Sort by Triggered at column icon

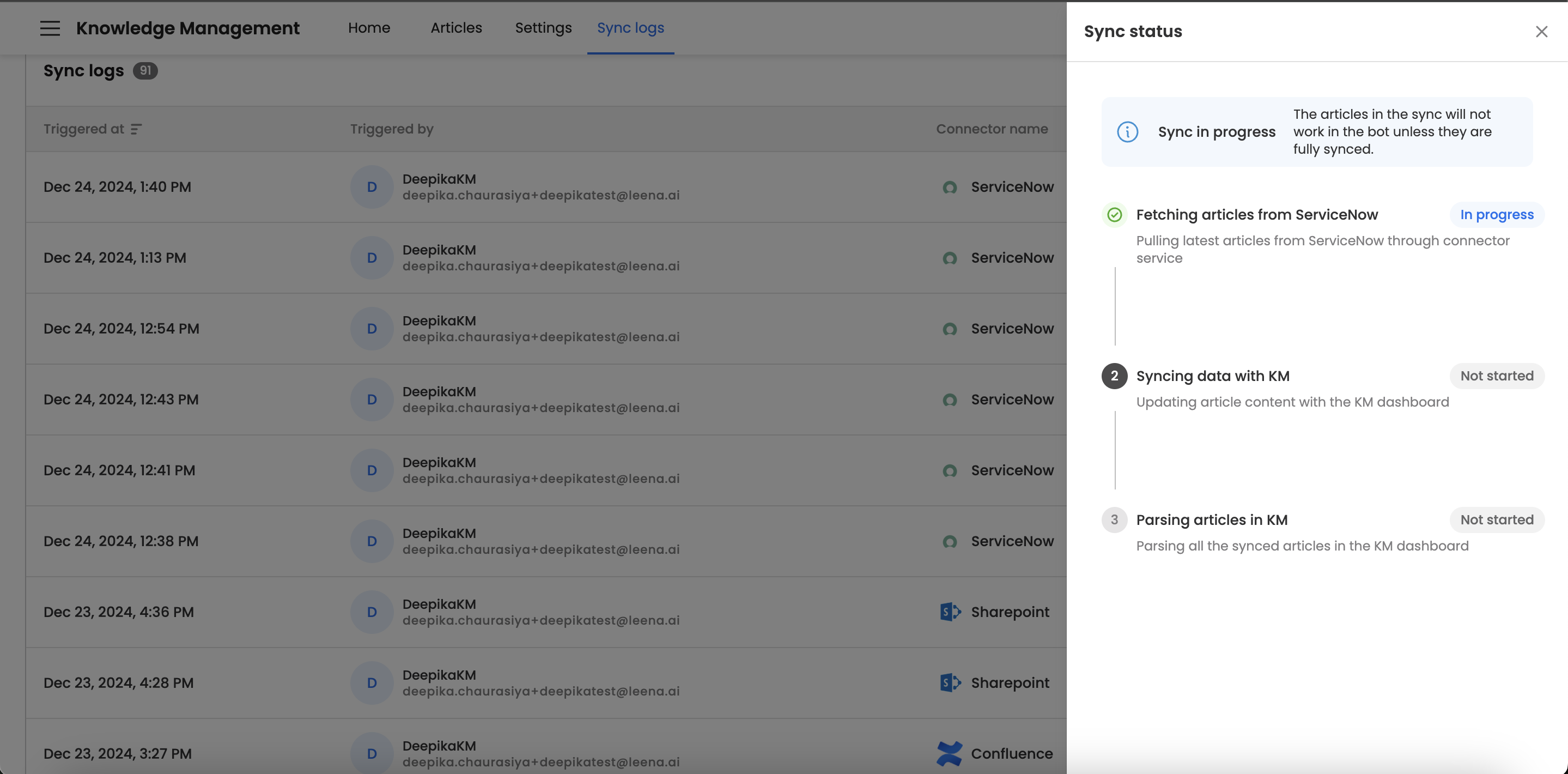tap(136, 129)
